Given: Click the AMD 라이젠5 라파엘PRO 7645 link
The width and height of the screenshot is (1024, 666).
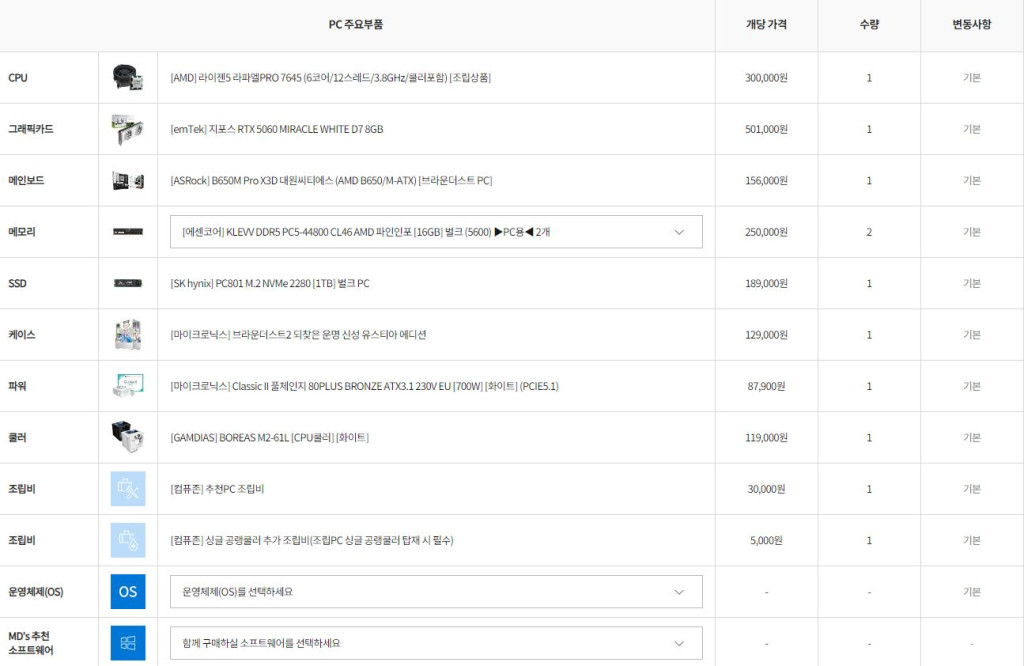Looking at the screenshot, I should pyautogui.click(x=330, y=78).
